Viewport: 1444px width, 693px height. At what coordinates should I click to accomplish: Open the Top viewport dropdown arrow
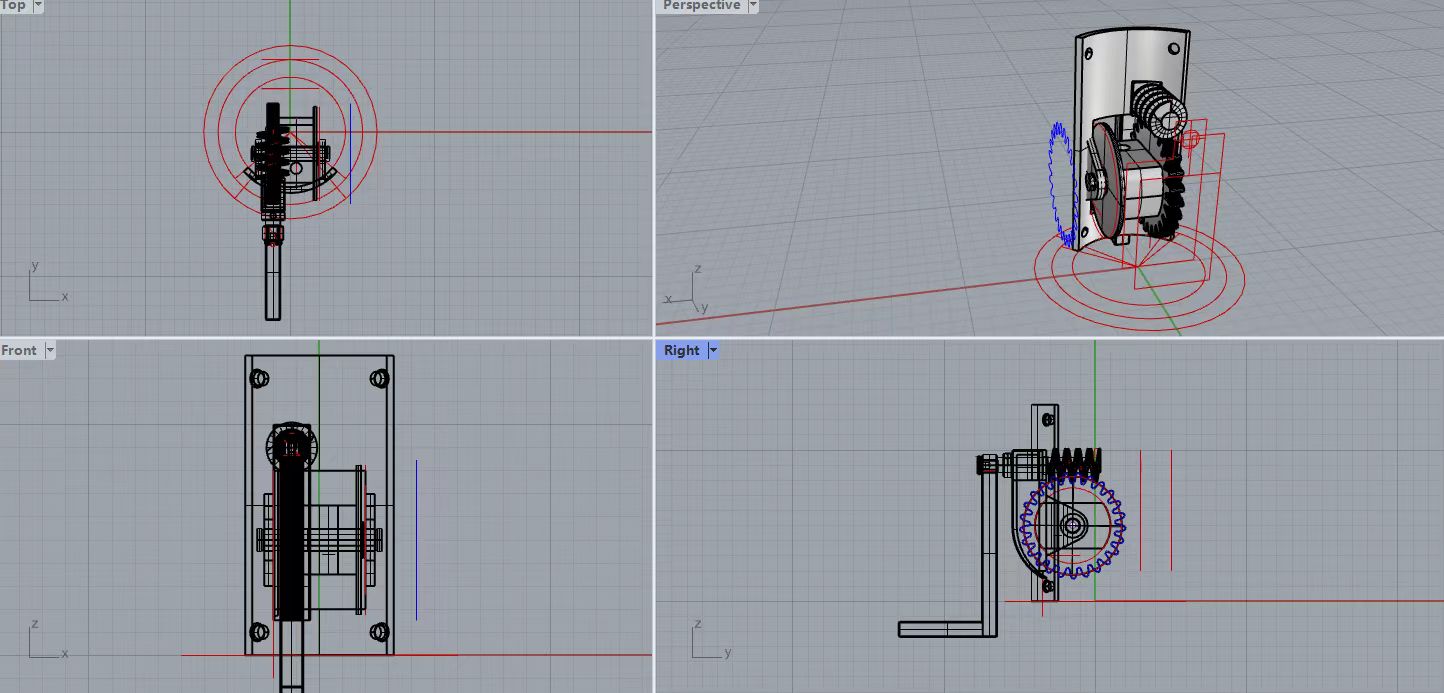(38, 5)
